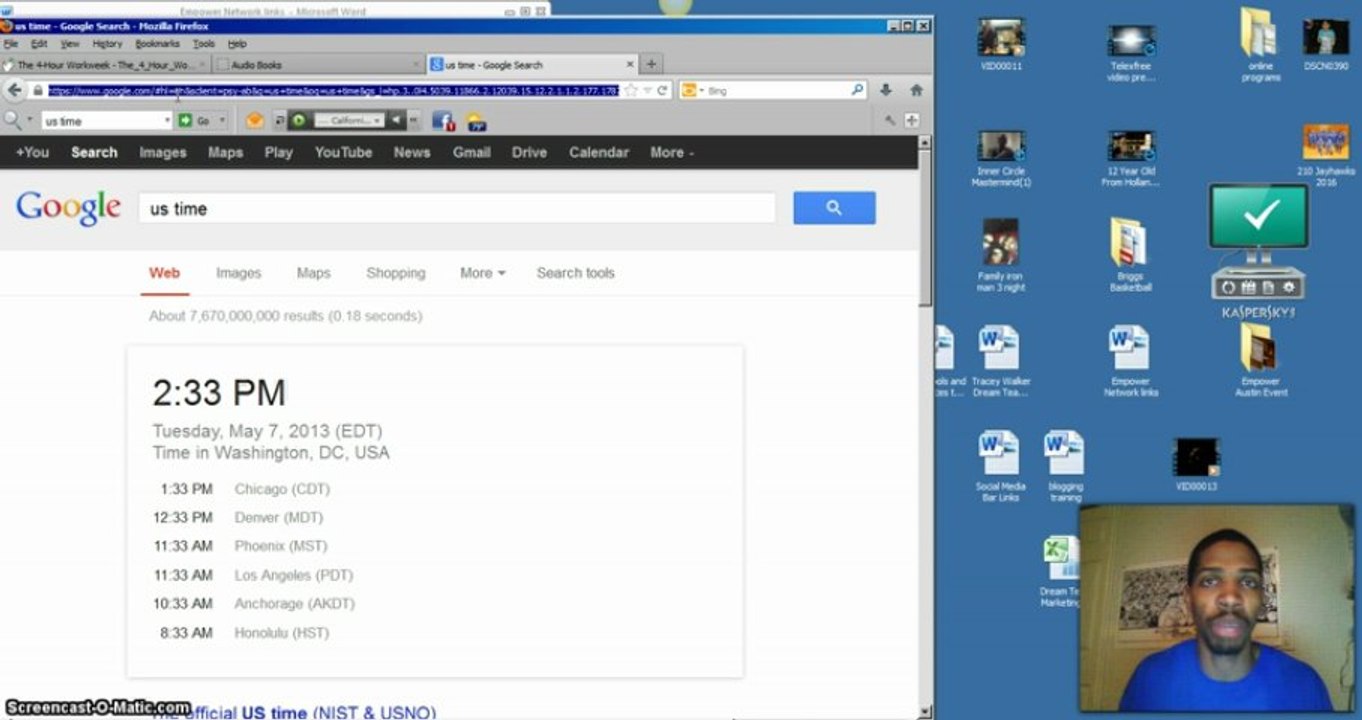1362x720 pixels.
Task: Click the Gmail link in Google bar
Action: coord(471,153)
